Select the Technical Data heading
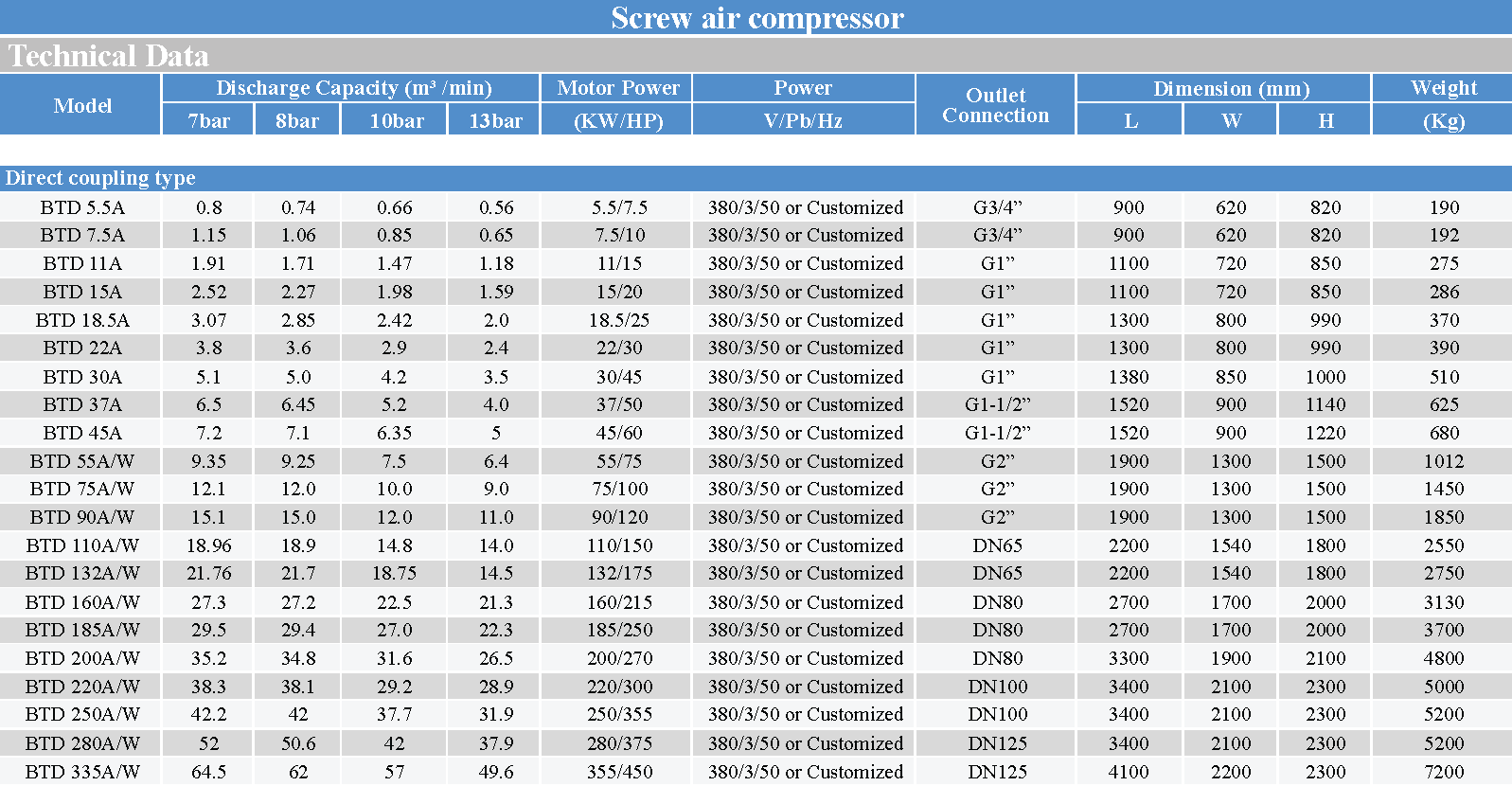This screenshot has height=786, width=1512. coord(108,56)
